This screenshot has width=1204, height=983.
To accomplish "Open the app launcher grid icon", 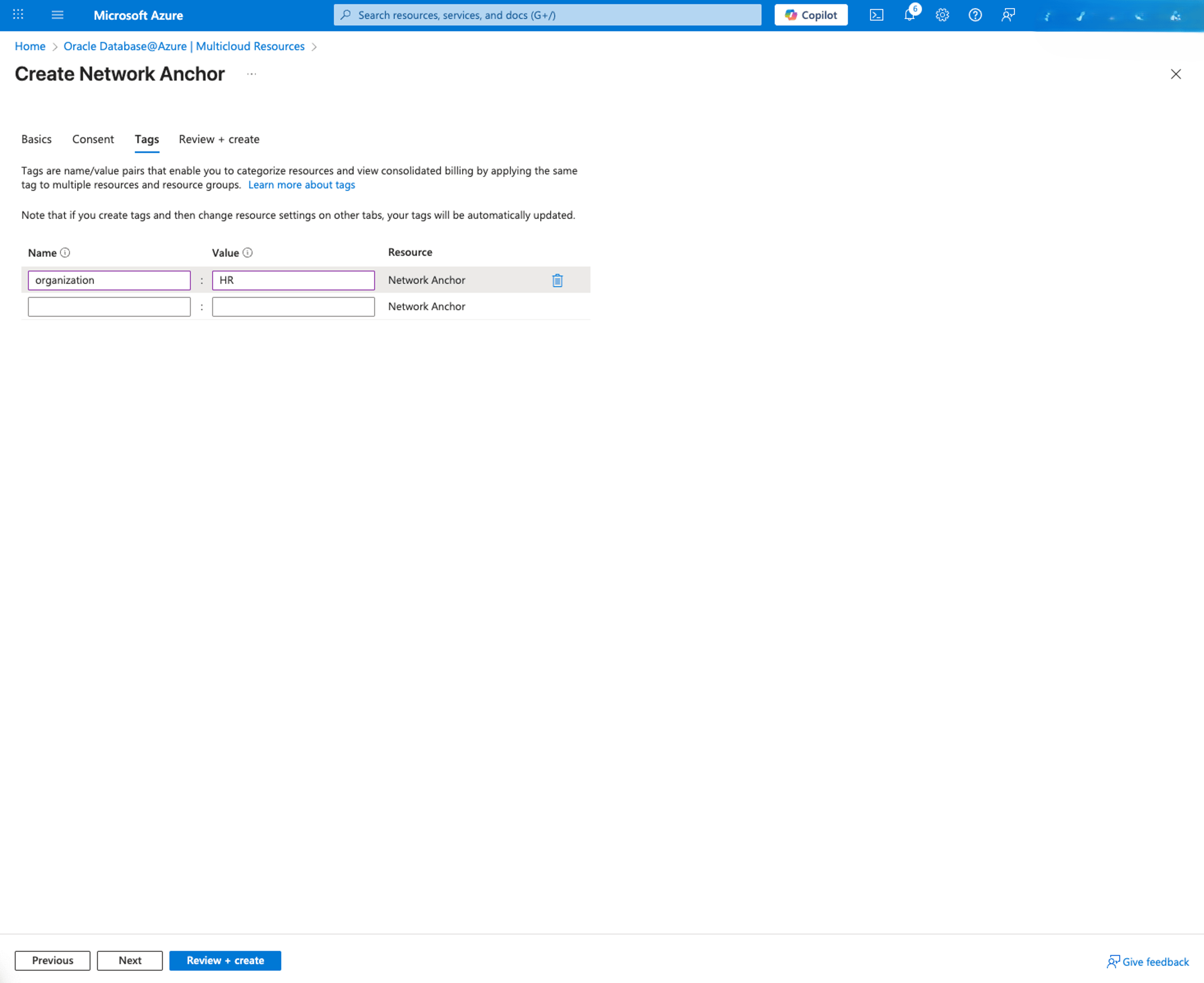I will (x=18, y=15).
